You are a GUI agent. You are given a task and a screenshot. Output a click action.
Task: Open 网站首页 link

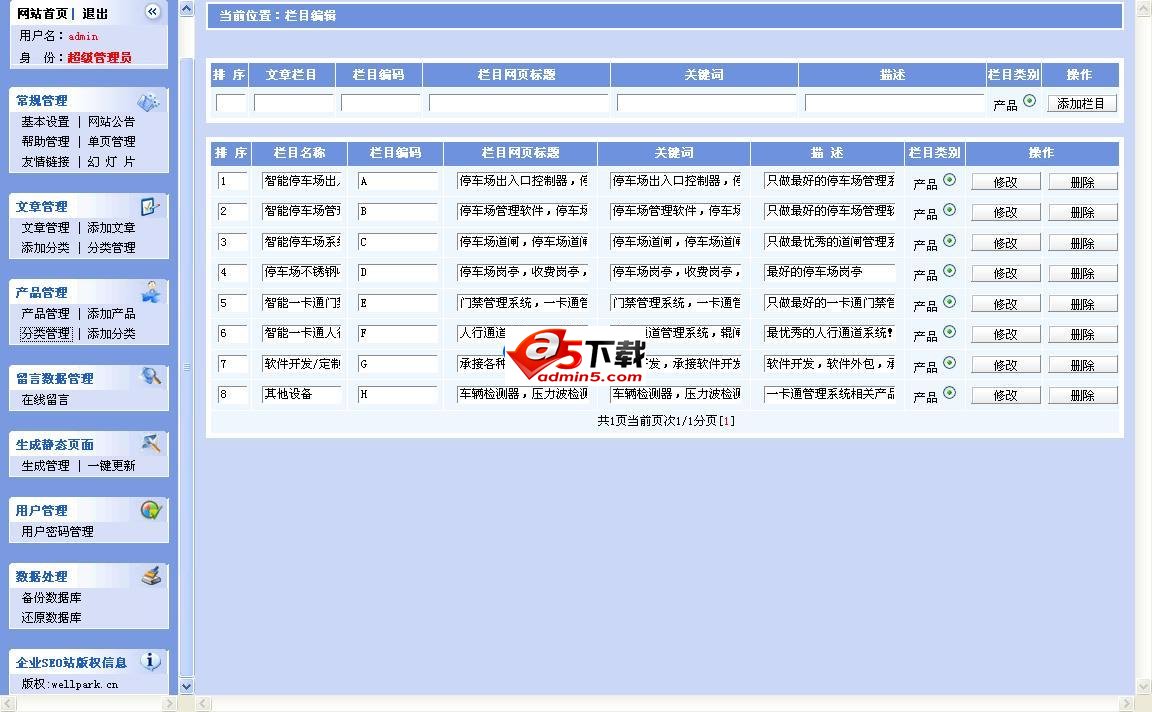tap(42, 14)
